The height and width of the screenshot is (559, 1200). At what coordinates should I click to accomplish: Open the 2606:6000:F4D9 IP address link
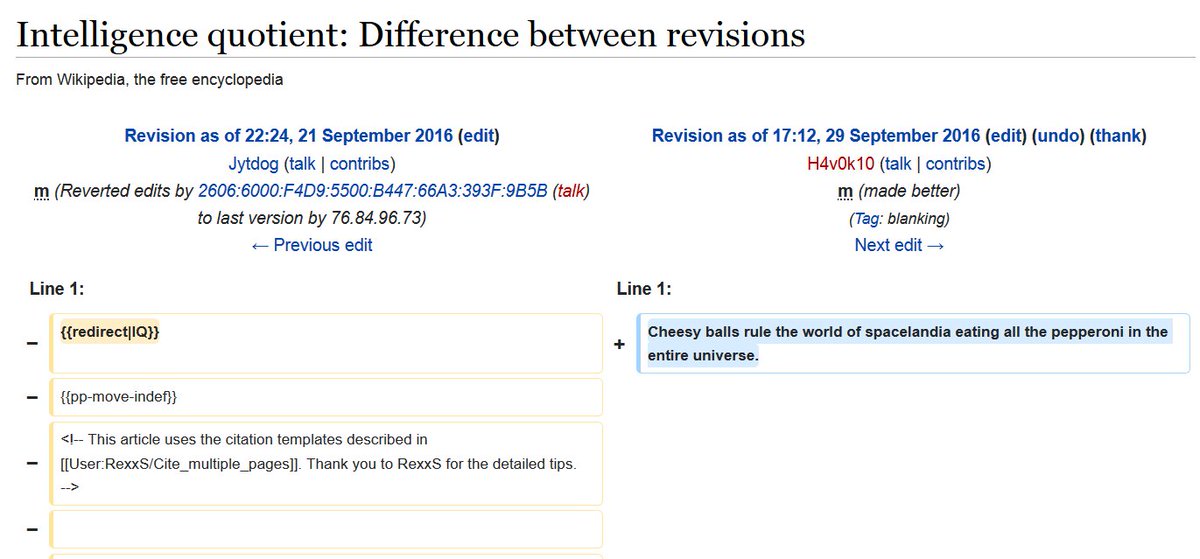point(373,191)
